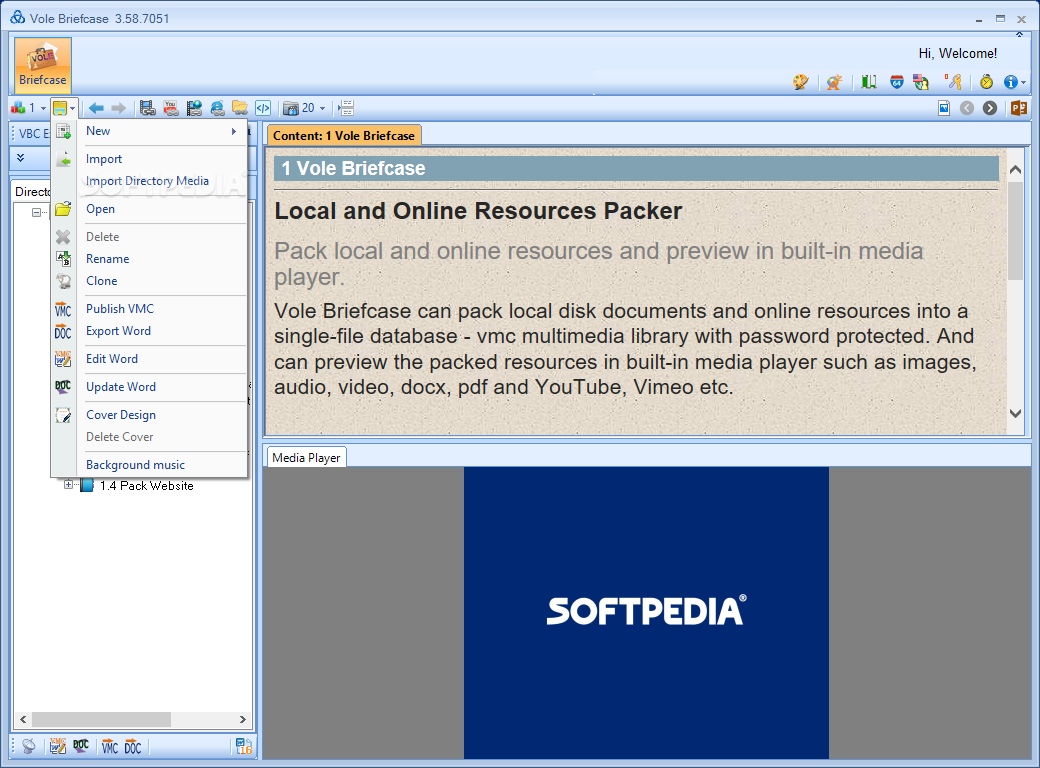This screenshot has width=1040, height=768.
Task: Select the Media Player tab
Action: [x=306, y=458]
